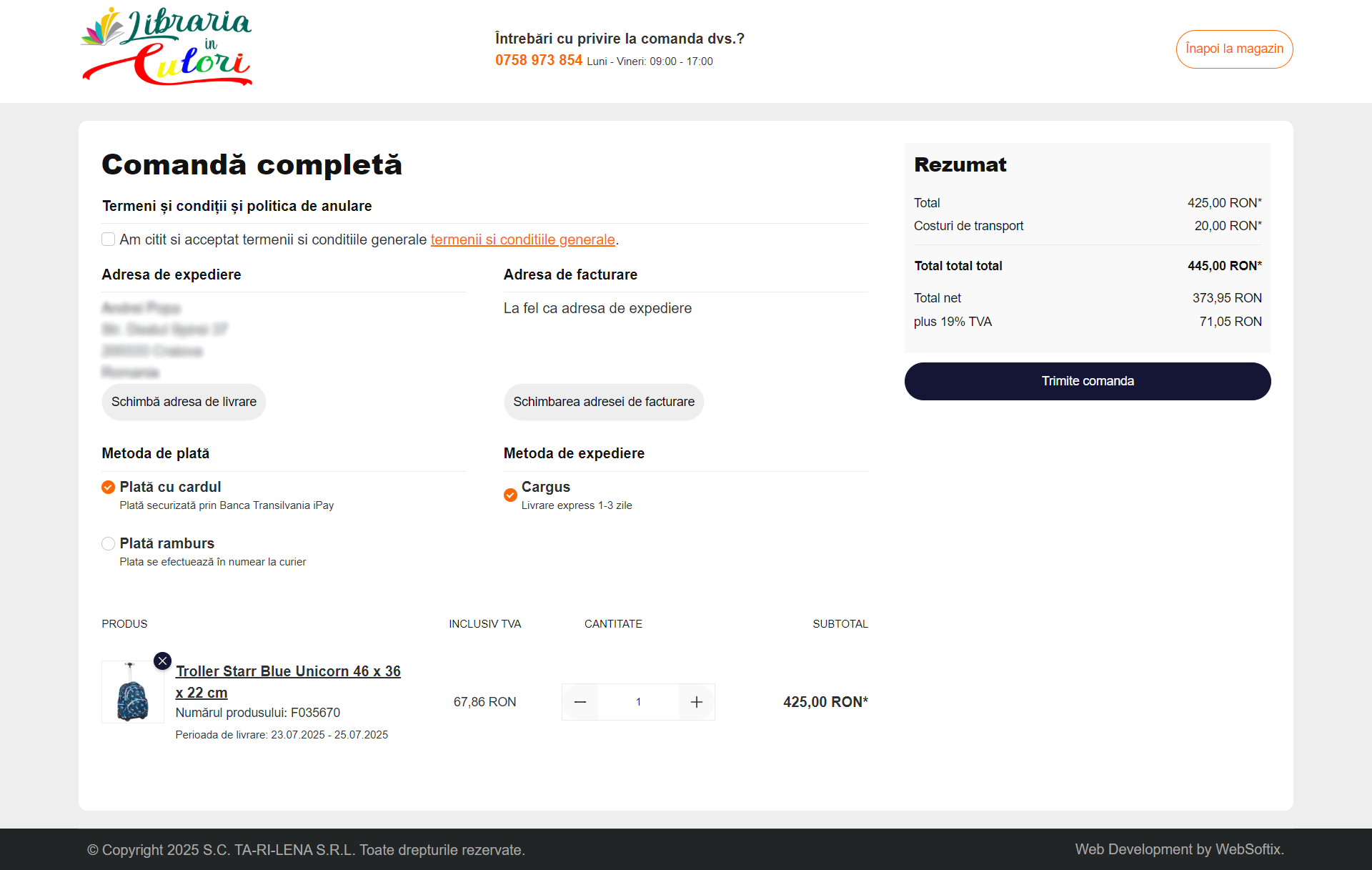Click Schimbarea adresei de facturare
Screen dimensions: 1372x870
pyautogui.click(x=604, y=402)
